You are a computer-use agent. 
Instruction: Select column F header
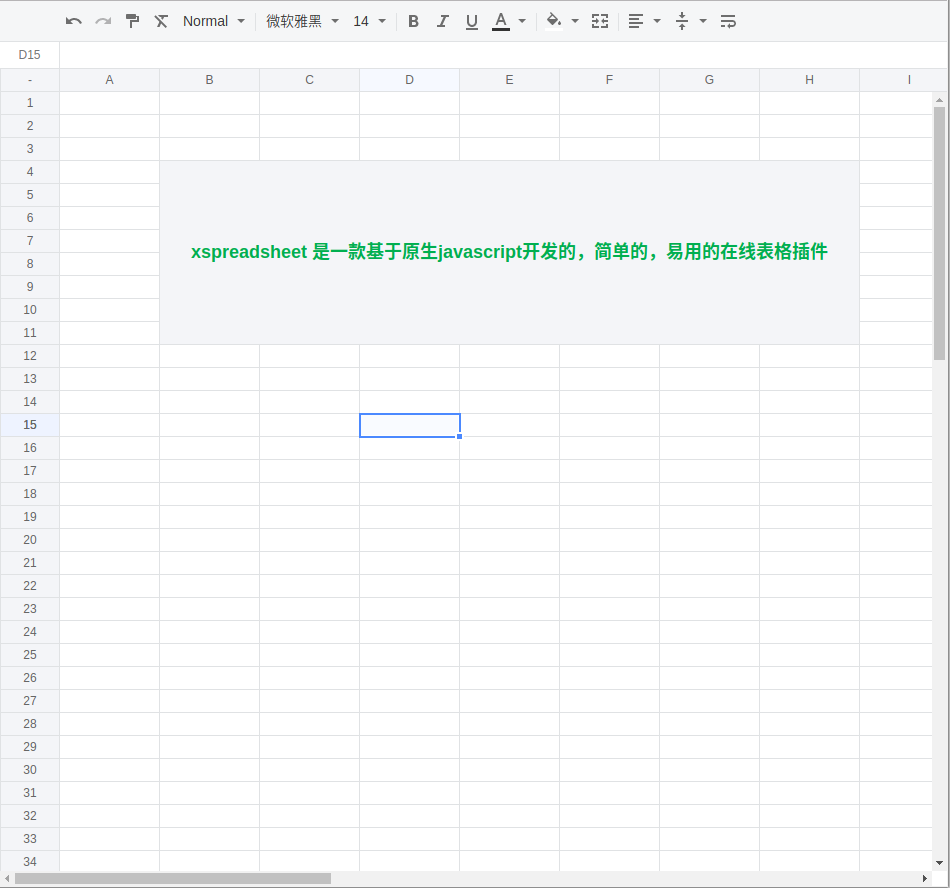610,80
